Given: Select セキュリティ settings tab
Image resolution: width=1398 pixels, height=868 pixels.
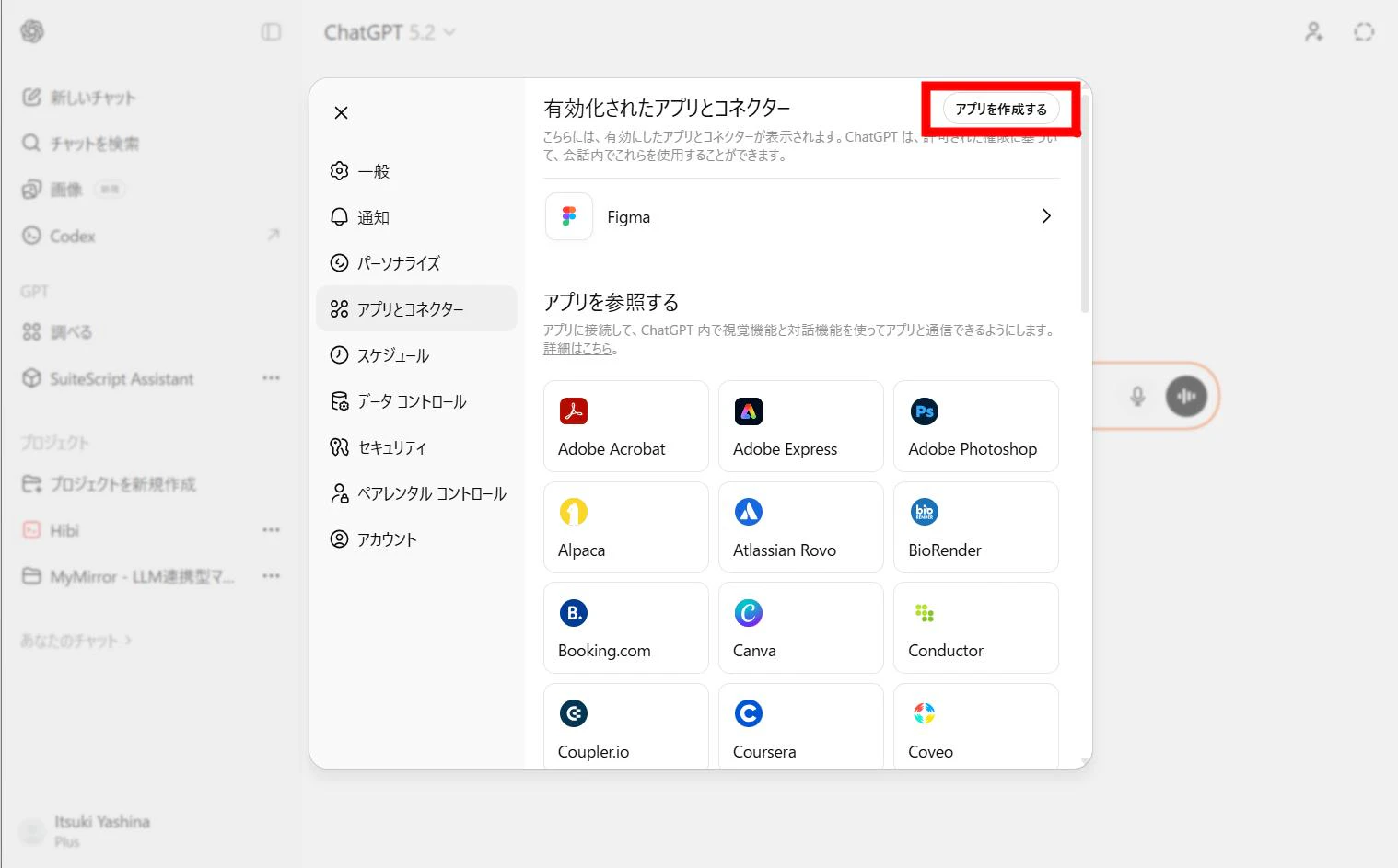Looking at the screenshot, I should (x=416, y=447).
